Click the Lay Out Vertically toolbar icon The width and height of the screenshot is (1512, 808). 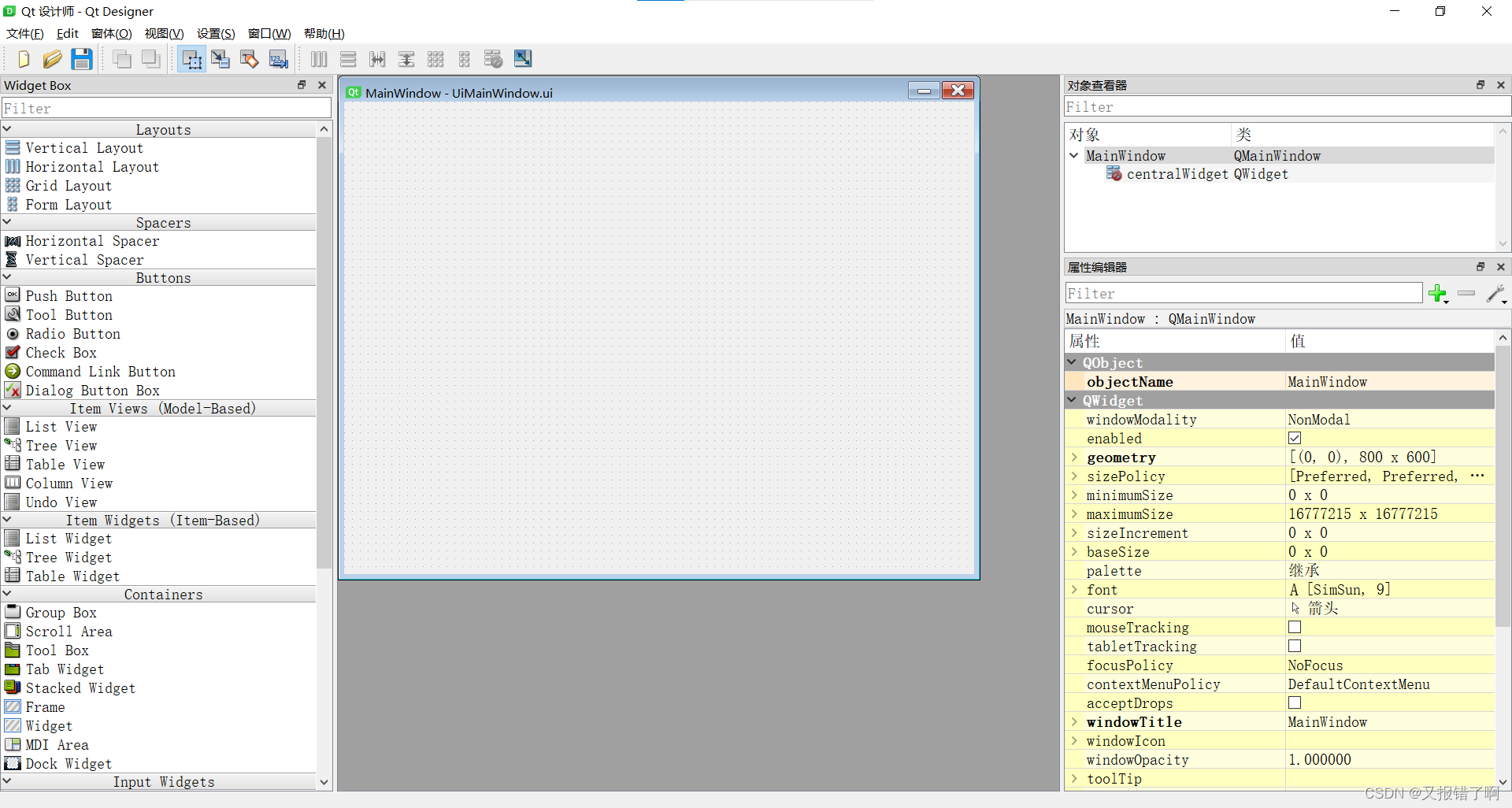coord(348,59)
